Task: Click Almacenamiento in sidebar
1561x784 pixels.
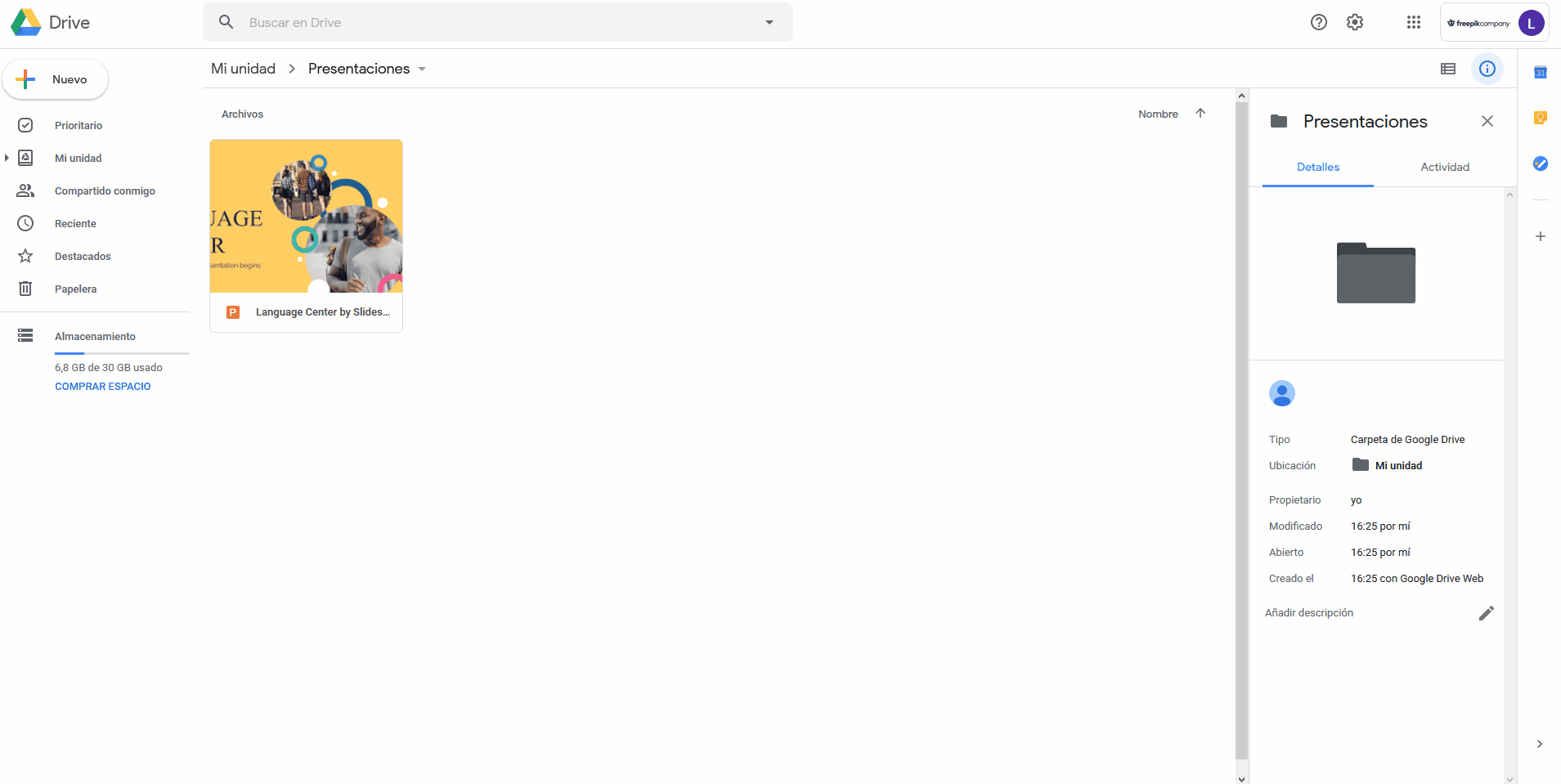Action: 95,336
